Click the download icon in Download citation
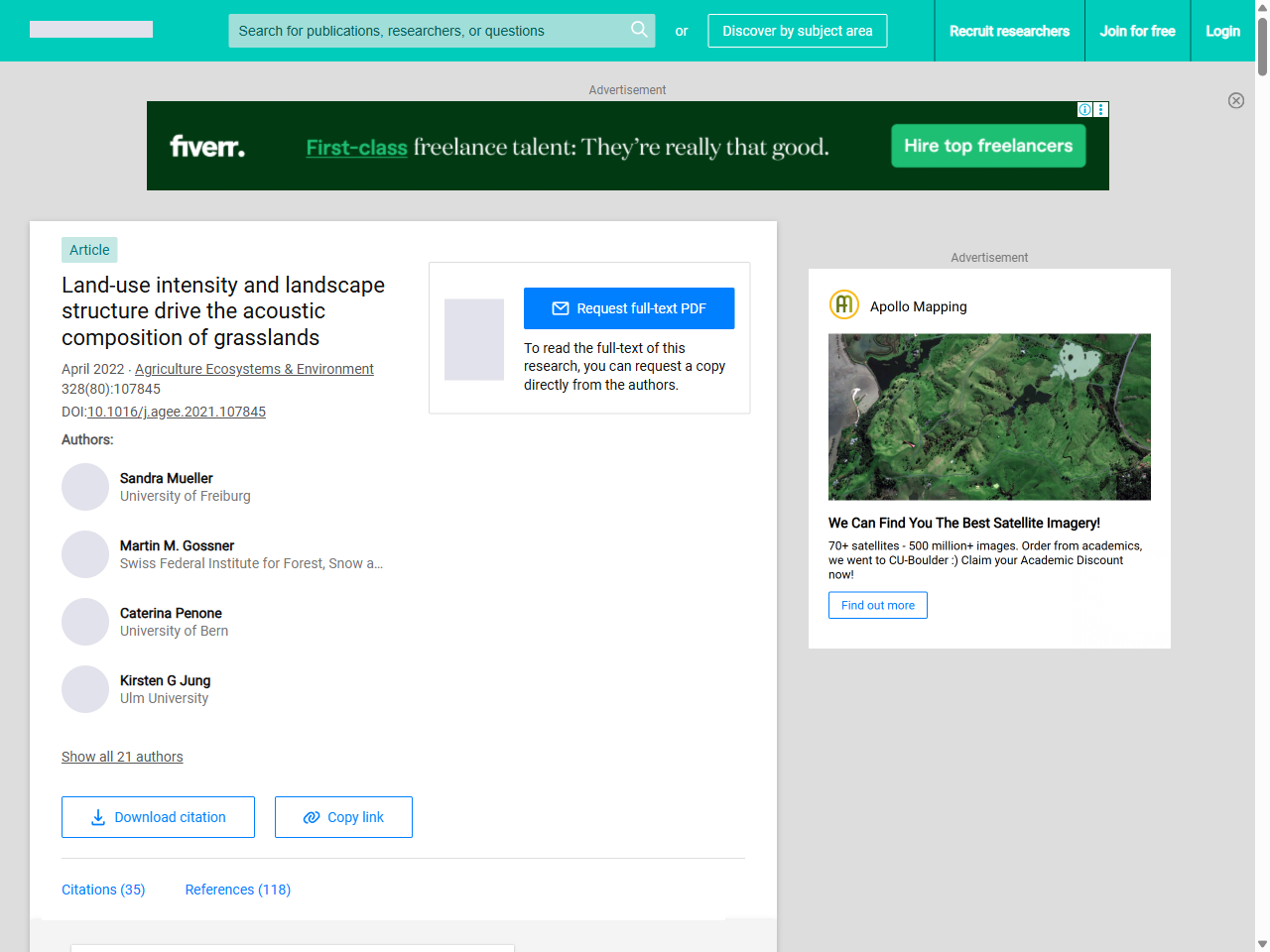The width and height of the screenshot is (1270, 952). click(x=97, y=816)
